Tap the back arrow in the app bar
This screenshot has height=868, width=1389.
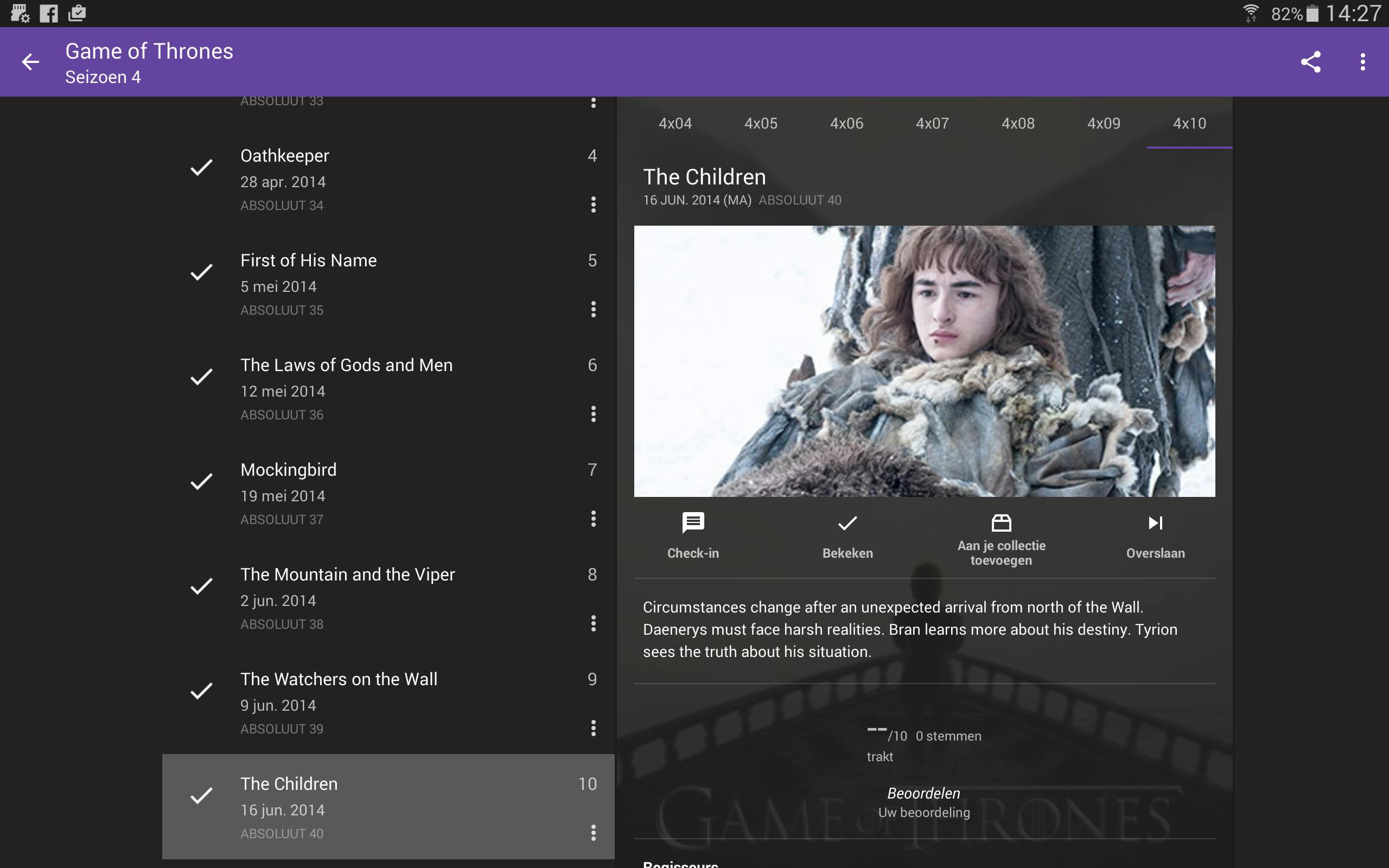(x=30, y=62)
